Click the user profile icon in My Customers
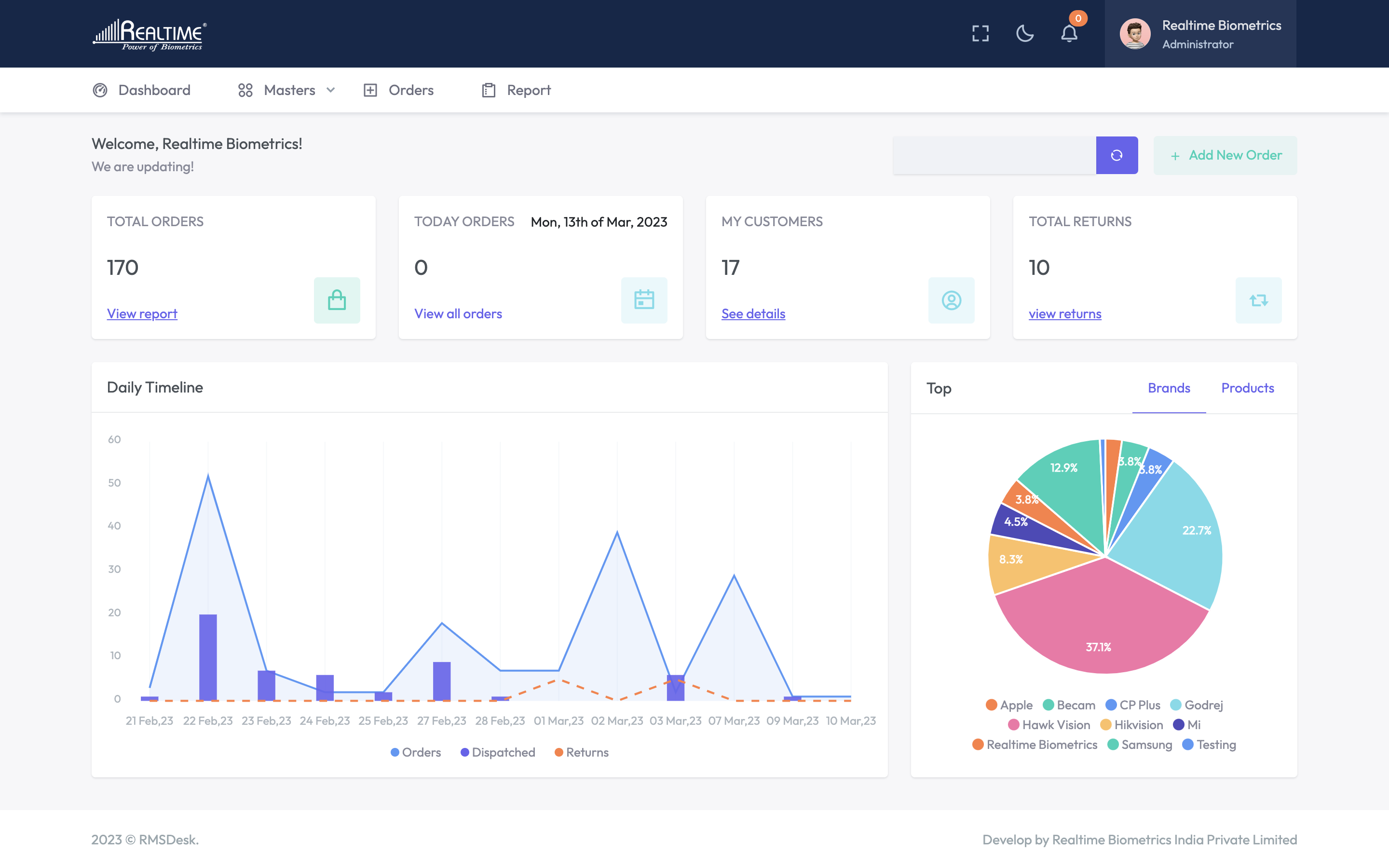 (x=951, y=300)
